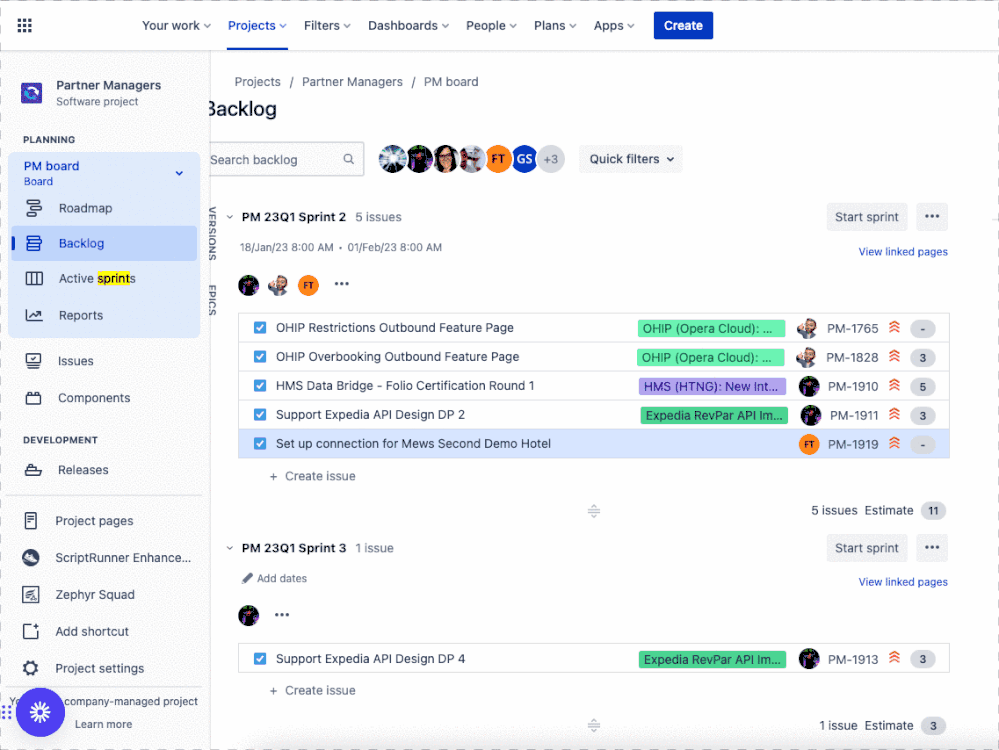Screen dimensions: 999x750
Task: Click Create issue under Sprint 3
Action: [x=312, y=691]
